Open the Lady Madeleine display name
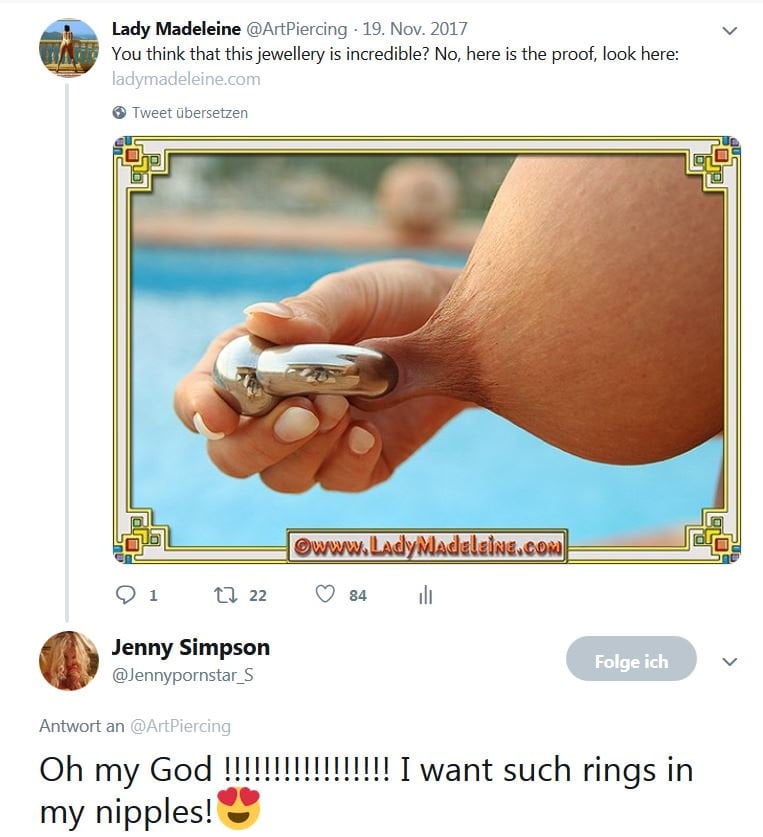The height and width of the screenshot is (837, 763). (176, 28)
